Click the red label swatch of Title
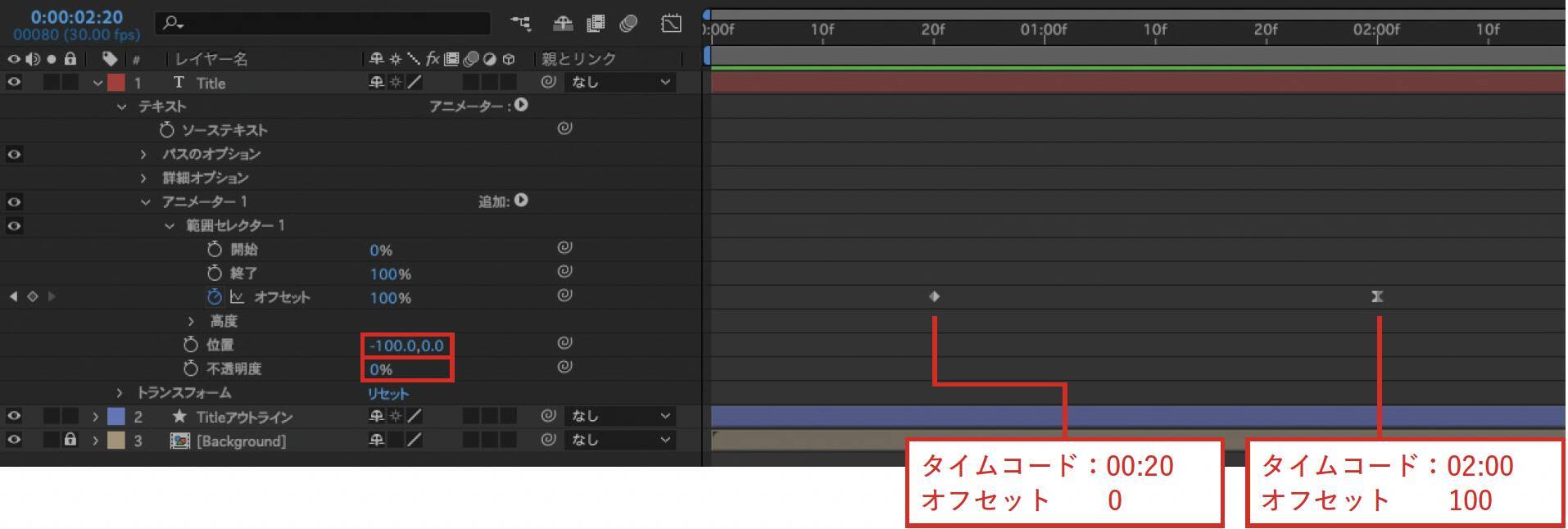Screen dimensions: 1568x529 click(116, 83)
